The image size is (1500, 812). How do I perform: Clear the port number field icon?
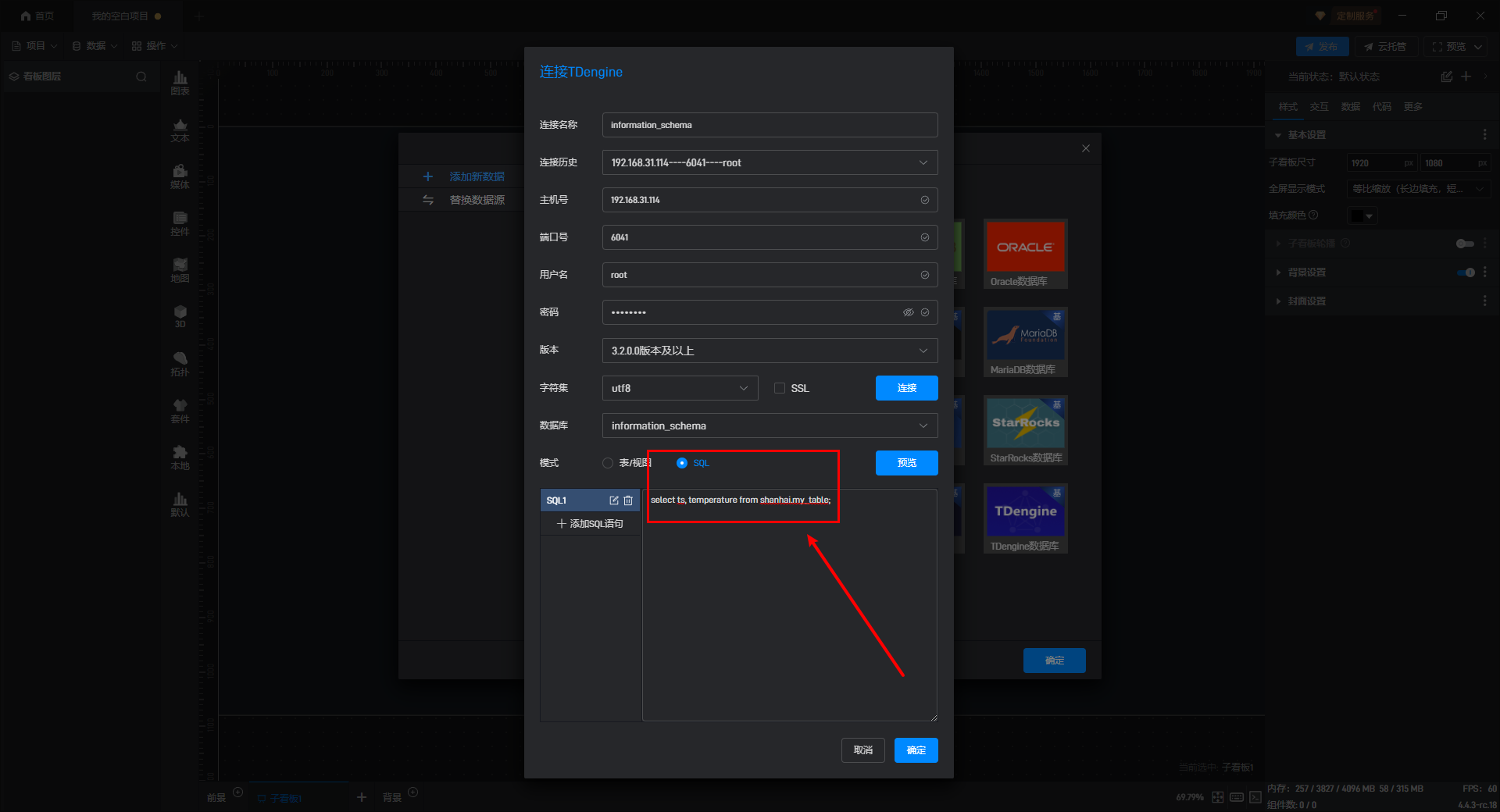coord(925,237)
